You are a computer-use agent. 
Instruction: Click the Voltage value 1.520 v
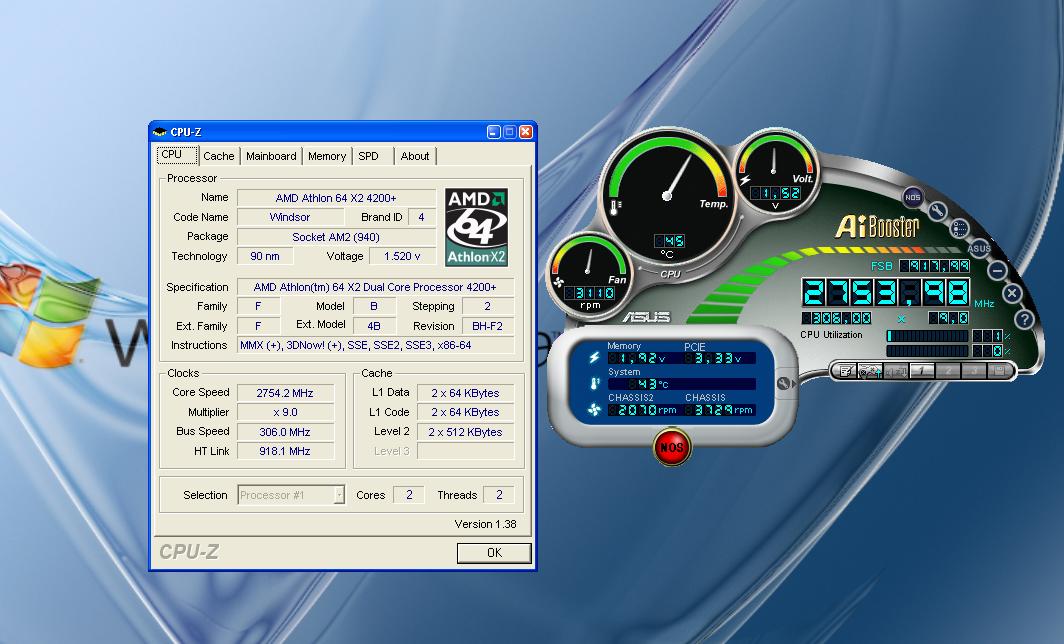pyautogui.click(x=402, y=256)
